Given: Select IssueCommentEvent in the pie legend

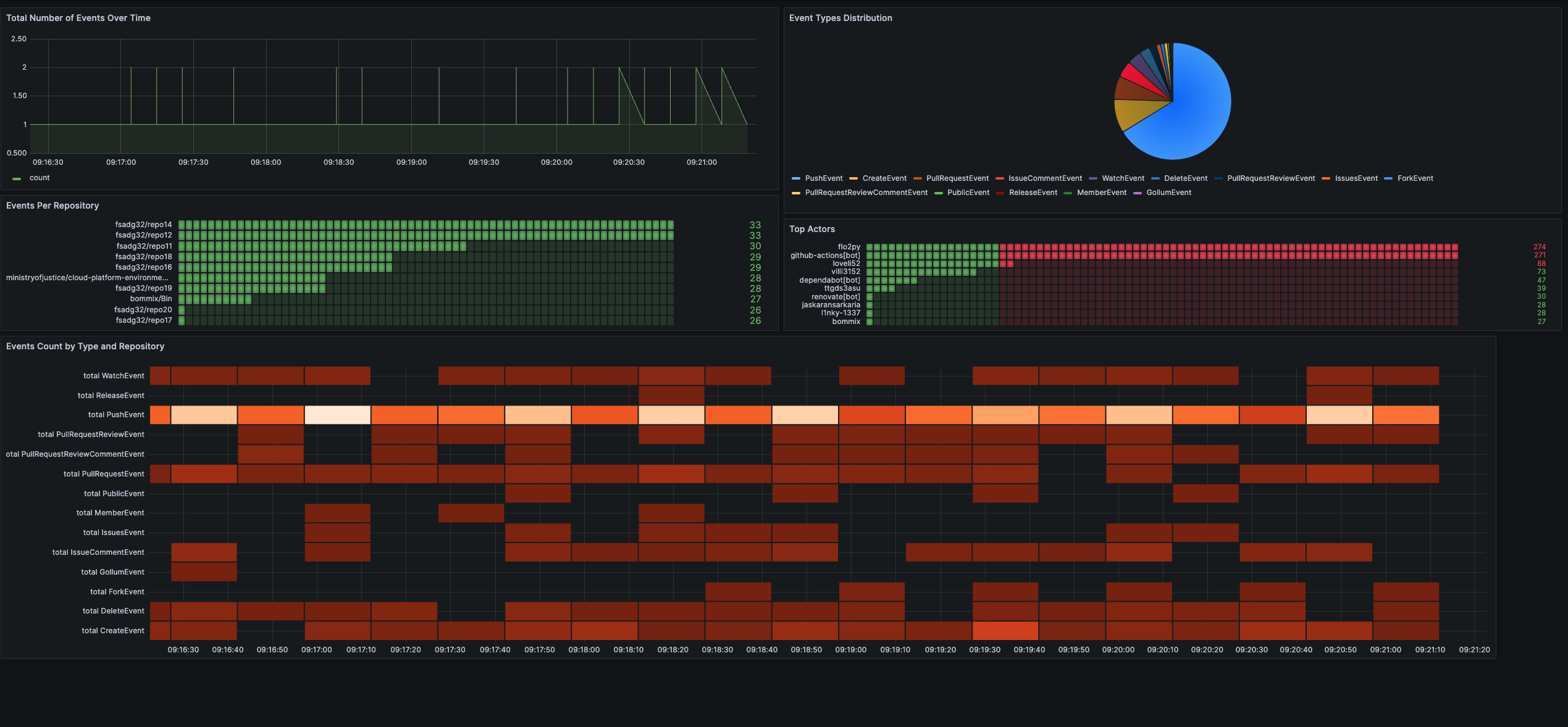Looking at the screenshot, I should (x=1044, y=178).
